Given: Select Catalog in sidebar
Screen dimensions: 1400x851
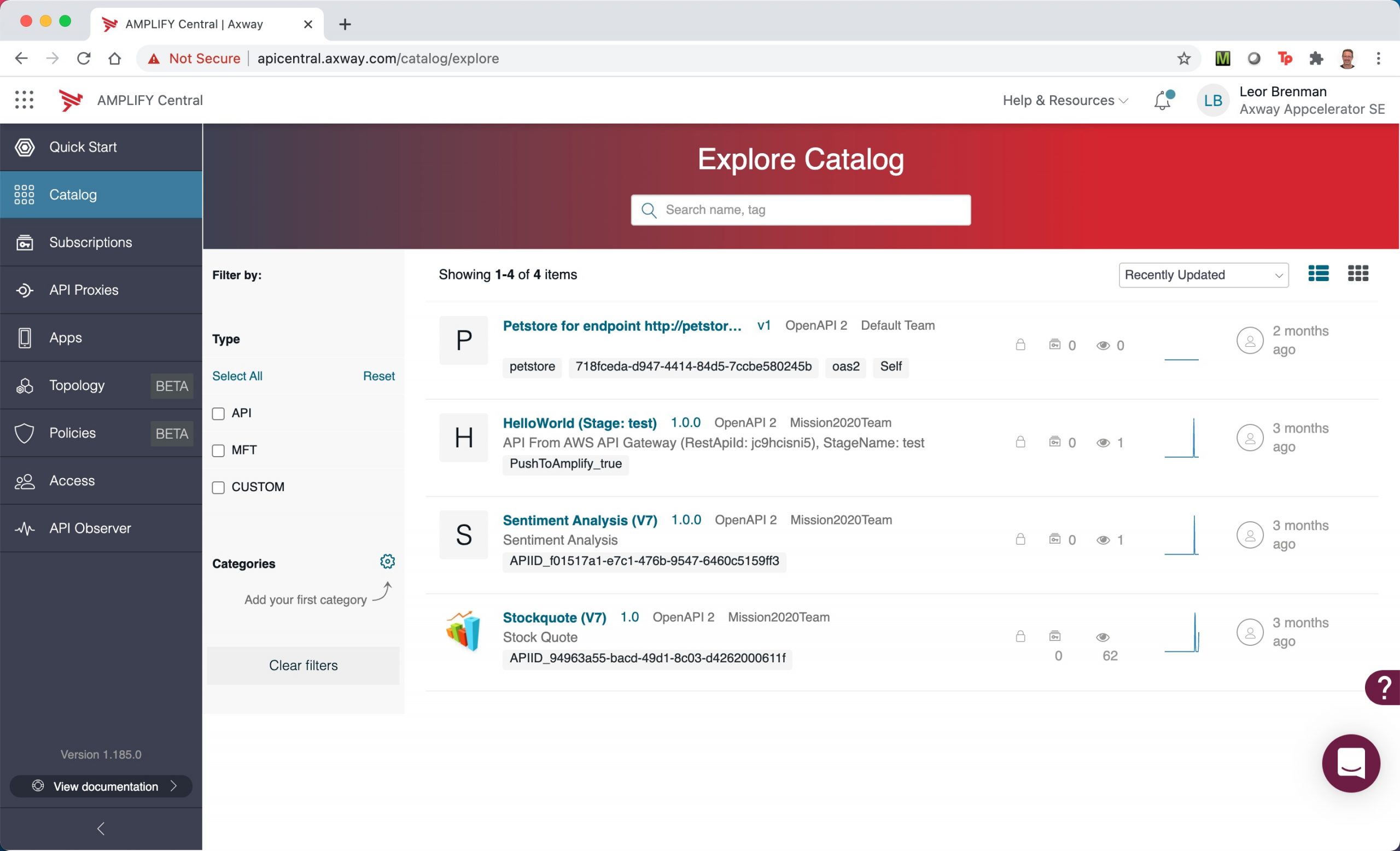Looking at the screenshot, I should click(101, 195).
